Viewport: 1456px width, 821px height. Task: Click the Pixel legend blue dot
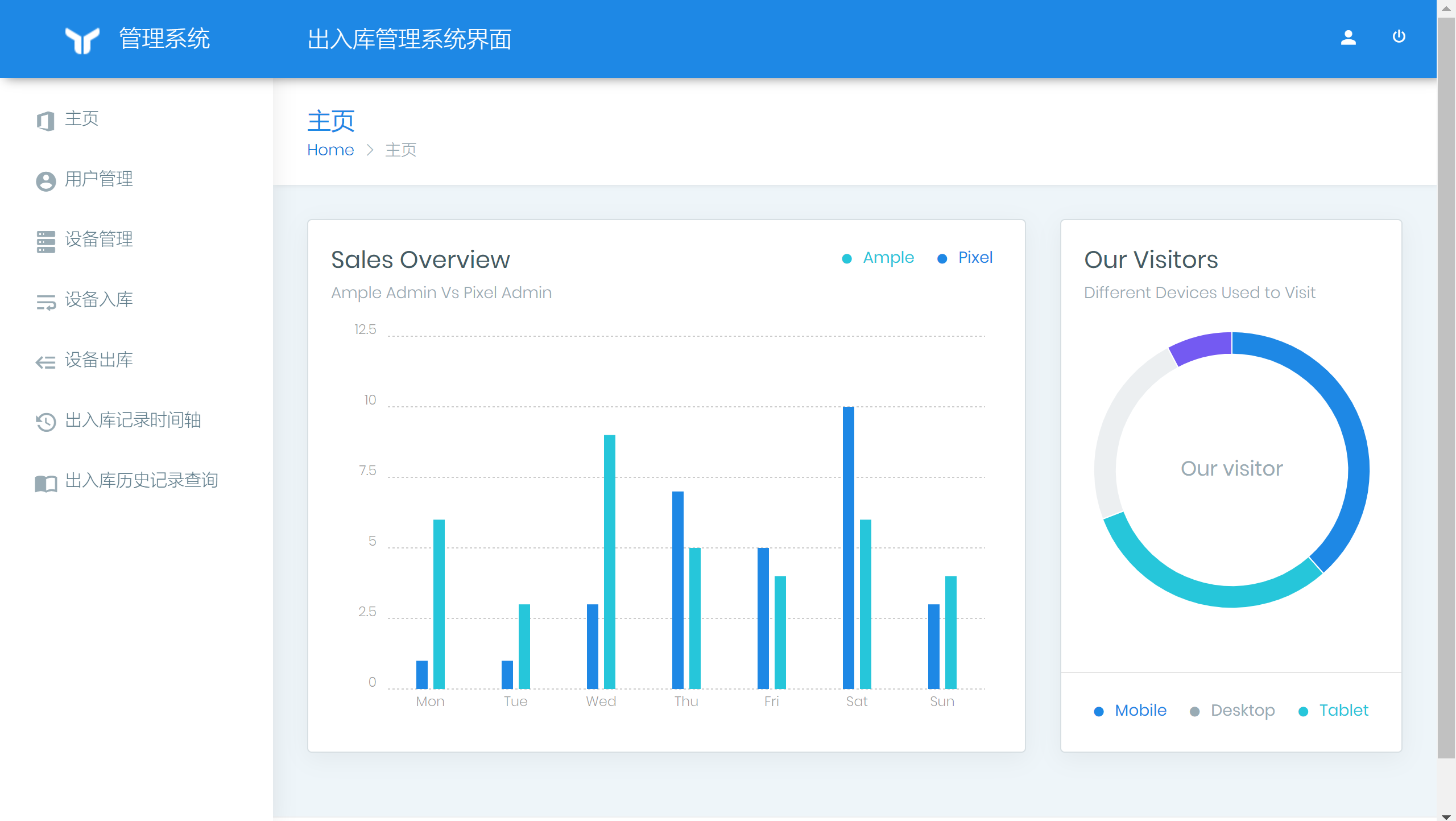point(942,259)
